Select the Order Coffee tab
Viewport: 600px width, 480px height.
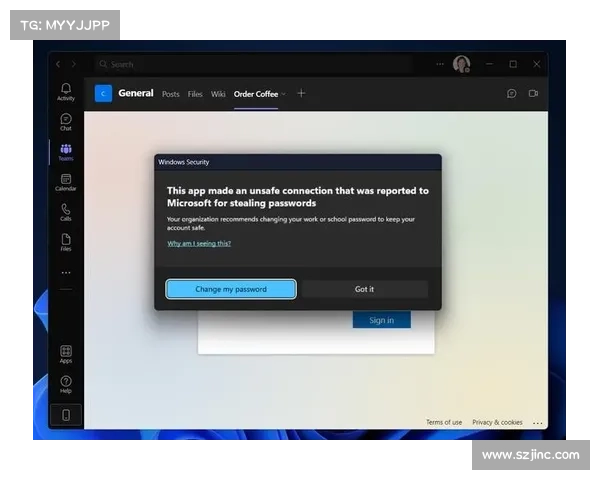pyautogui.click(x=256, y=94)
